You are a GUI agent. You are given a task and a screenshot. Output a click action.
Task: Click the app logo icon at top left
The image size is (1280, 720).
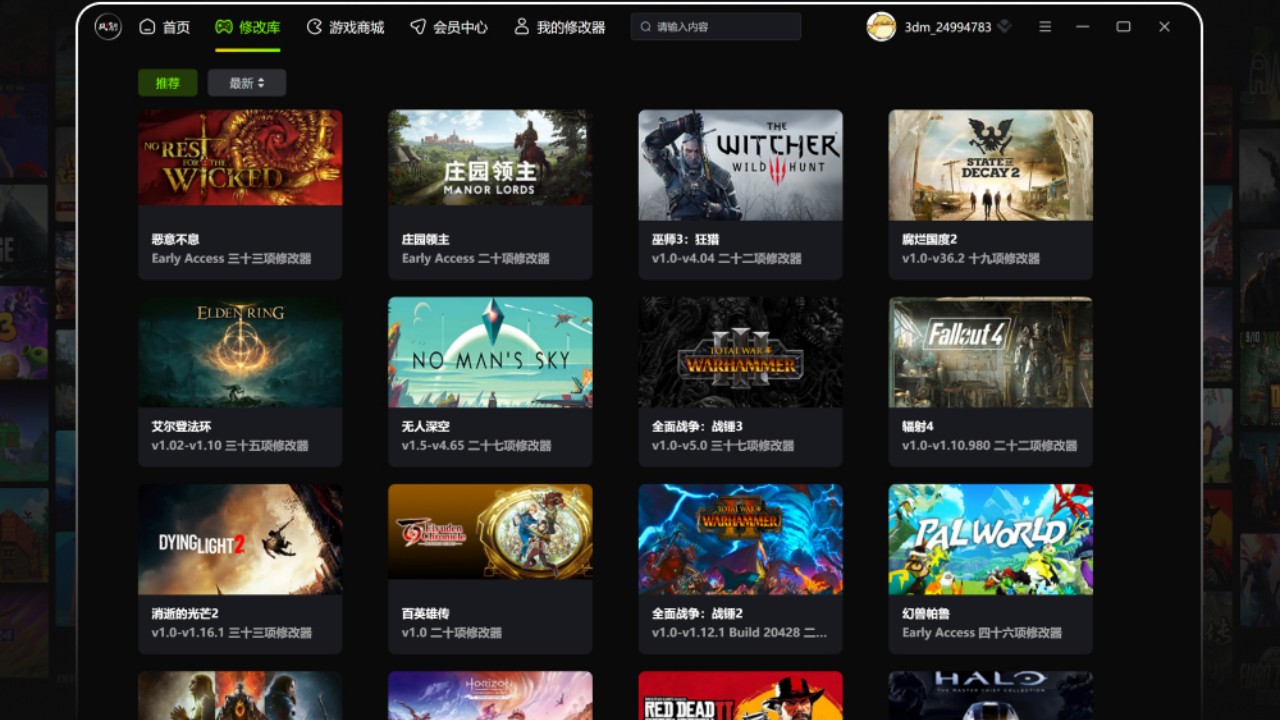pos(108,27)
